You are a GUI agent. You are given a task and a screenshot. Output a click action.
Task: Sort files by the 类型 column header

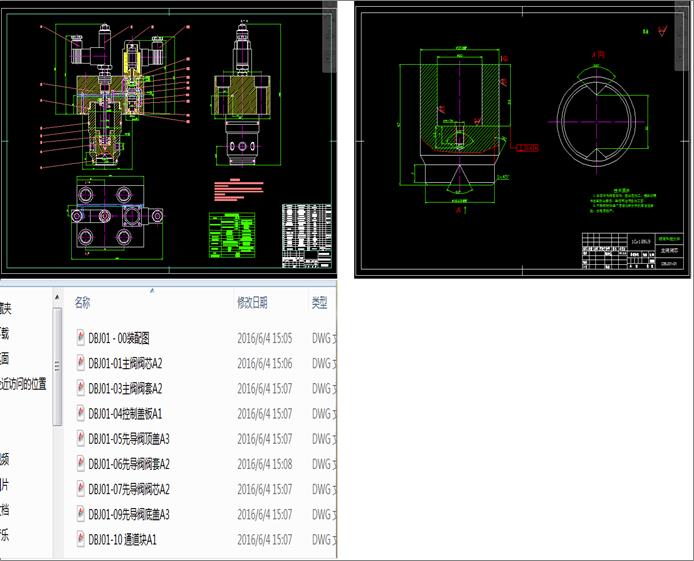pos(320,303)
